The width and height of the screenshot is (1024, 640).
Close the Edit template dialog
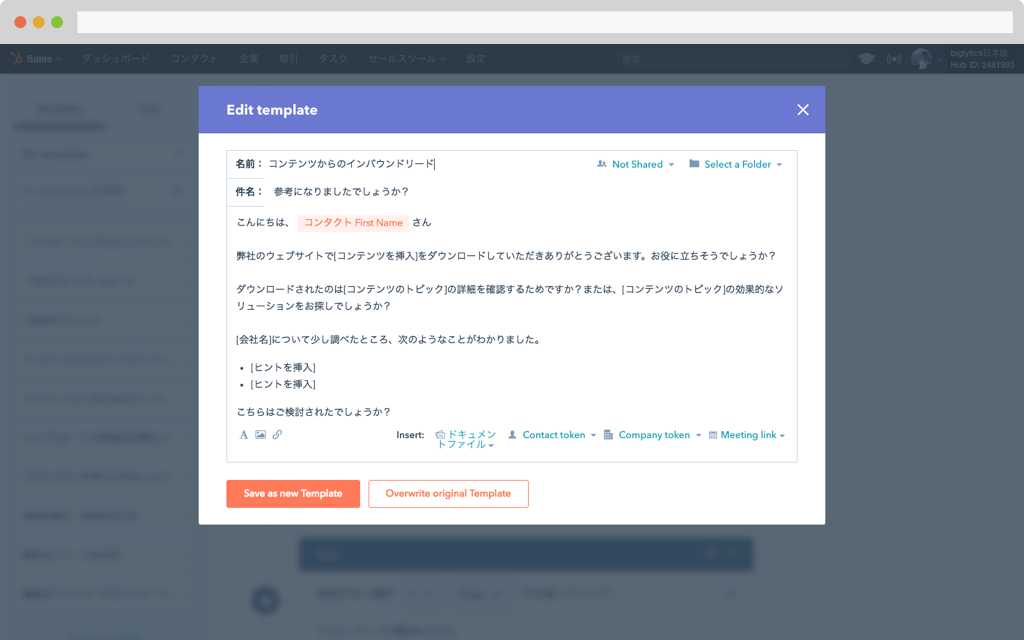tap(803, 110)
